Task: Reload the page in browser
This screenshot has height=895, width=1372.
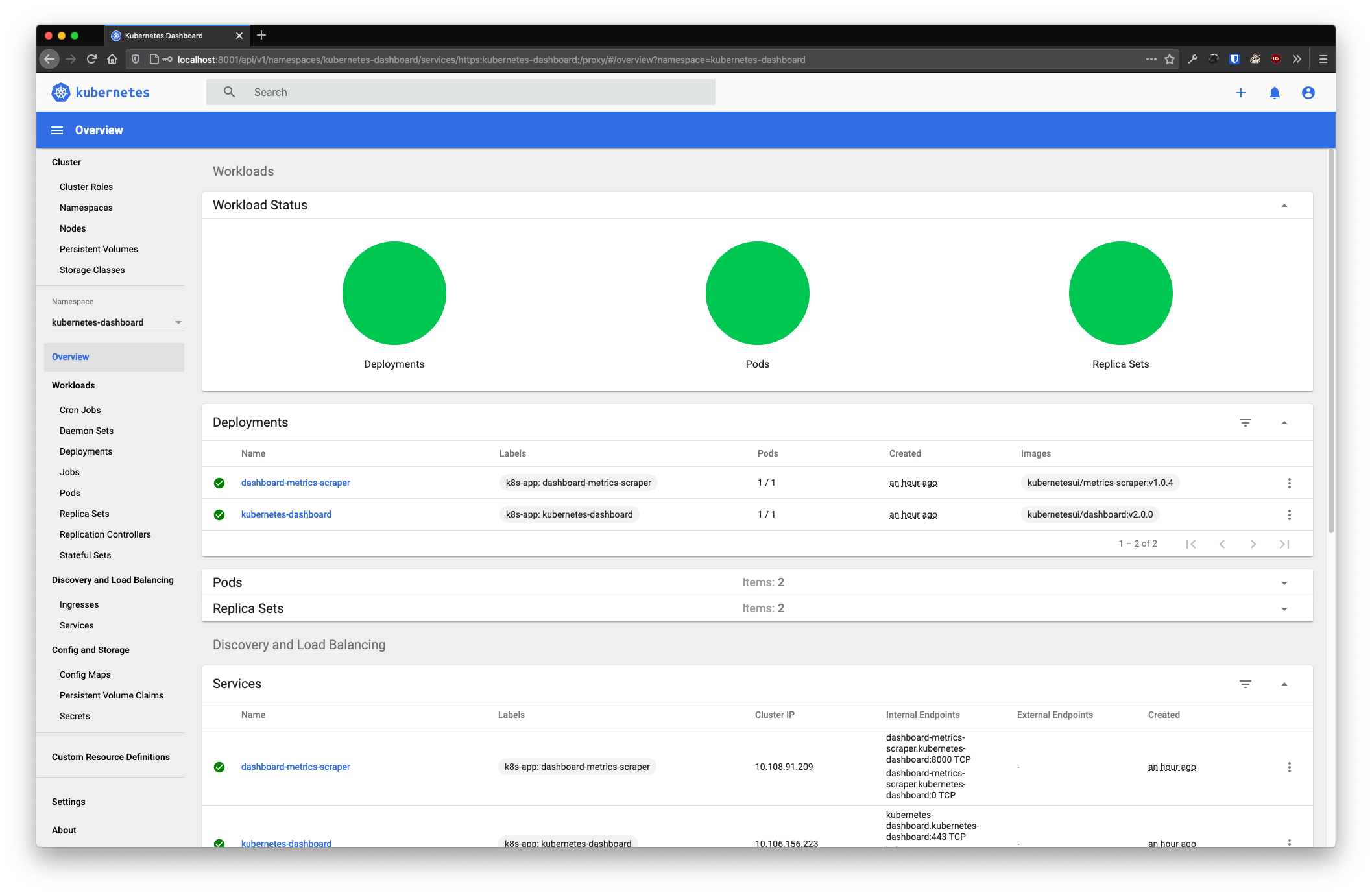Action: coord(91,59)
